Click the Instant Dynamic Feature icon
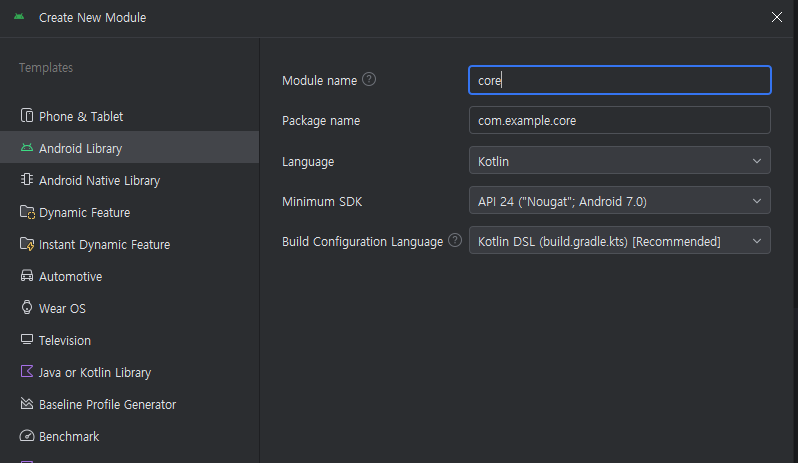798x463 pixels. point(27,244)
